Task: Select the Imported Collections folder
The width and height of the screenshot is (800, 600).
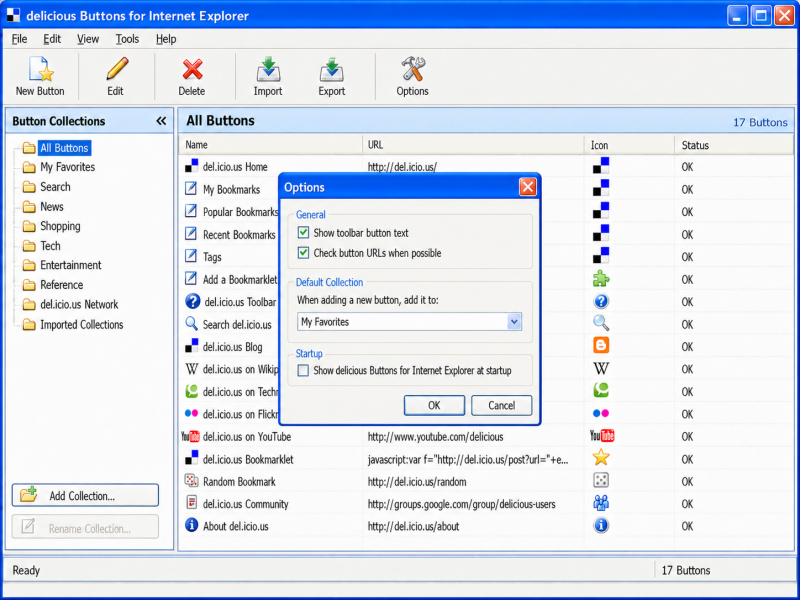Action: point(82,324)
